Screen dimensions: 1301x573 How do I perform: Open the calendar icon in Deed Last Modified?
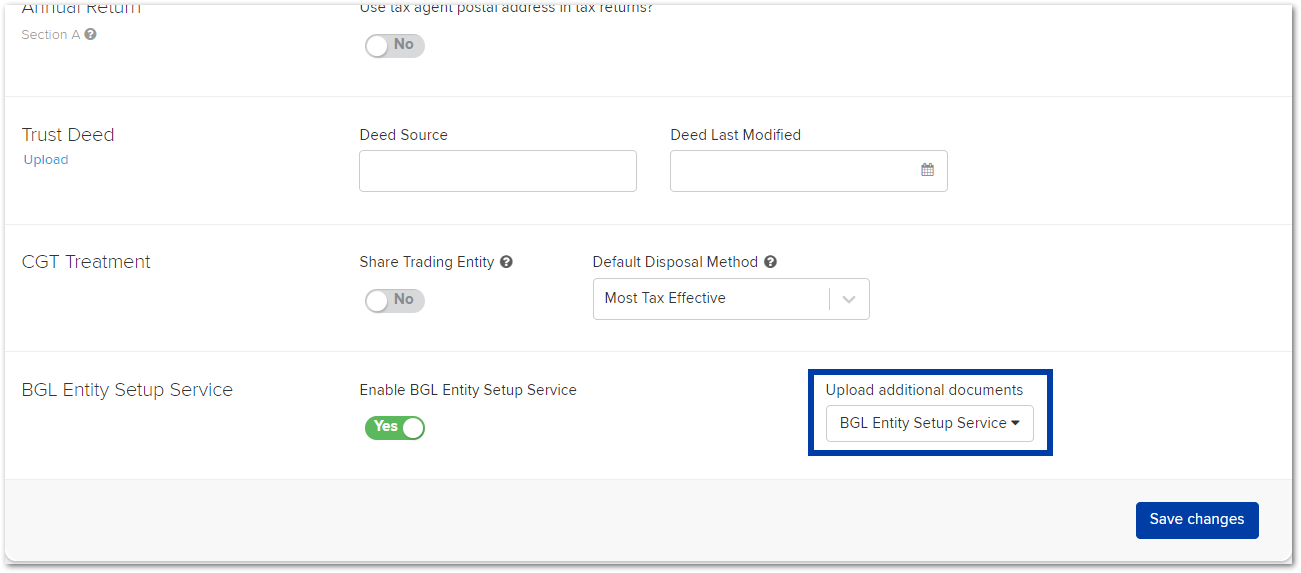pos(927,170)
